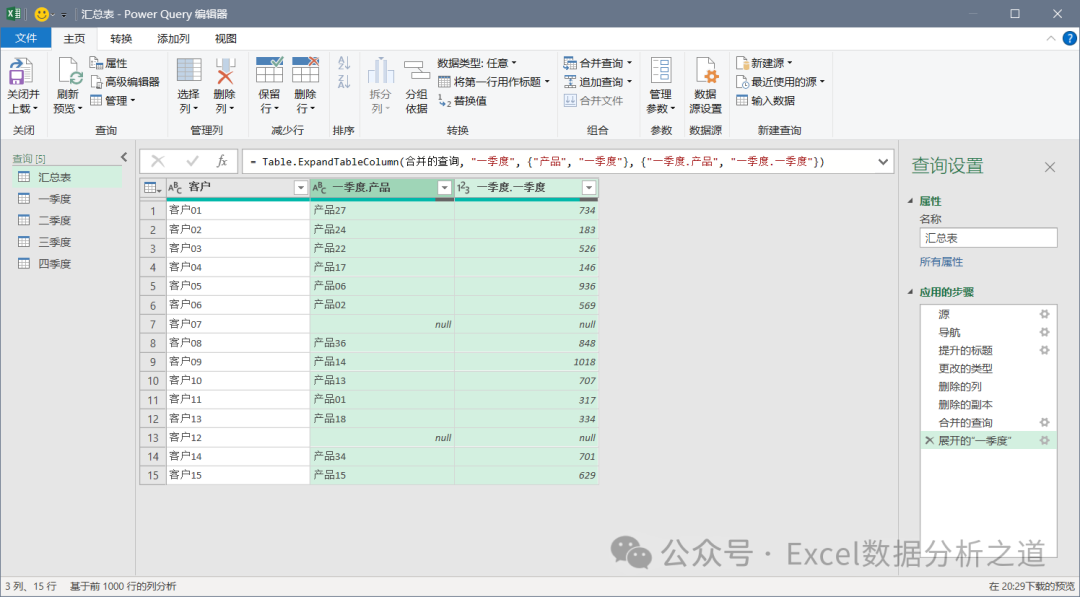Sort descending with the Z-A icon
Viewport: 1080px width, 597px height.
[x=344, y=82]
